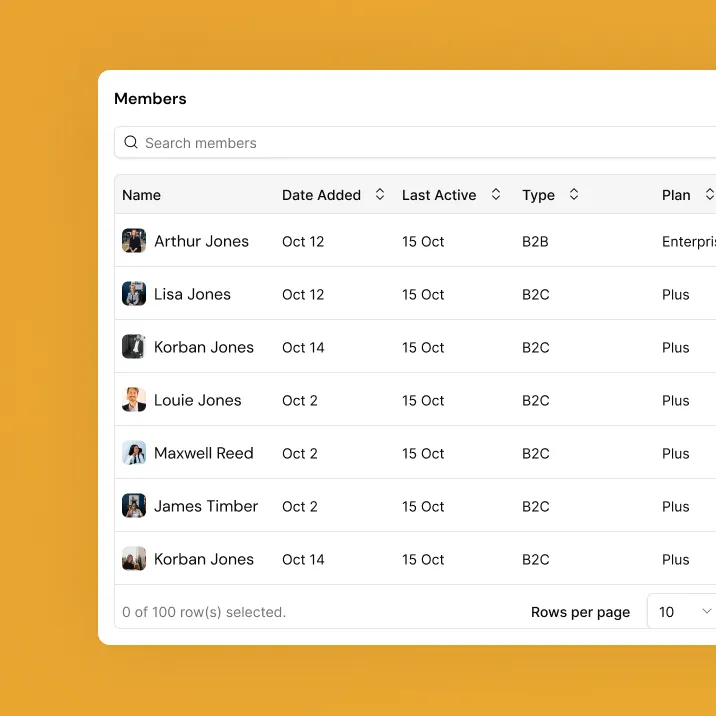Select the name Maxwell Reed
Screen dimensions: 716x716
(204, 453)
